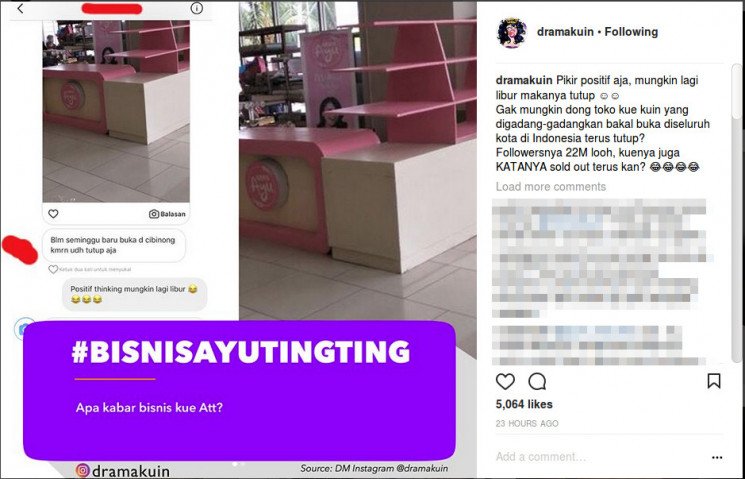Click the dramakuin username in the caption
The height and width of the screenshot is (479, 745).
coord(524,80)
